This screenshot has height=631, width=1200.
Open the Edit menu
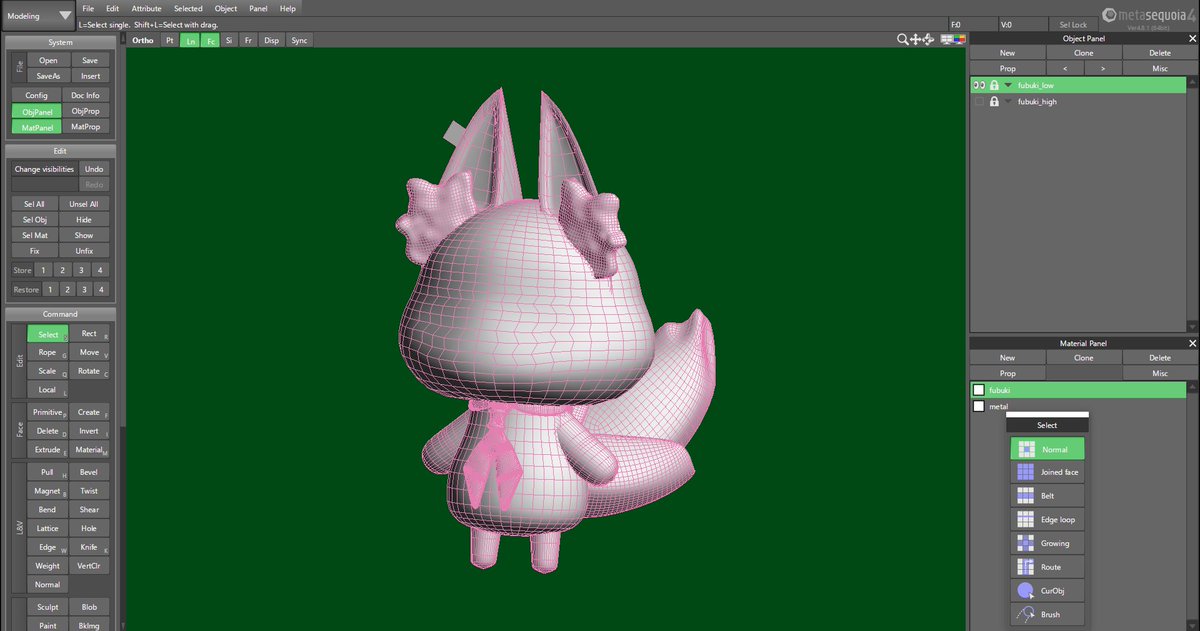112,8
